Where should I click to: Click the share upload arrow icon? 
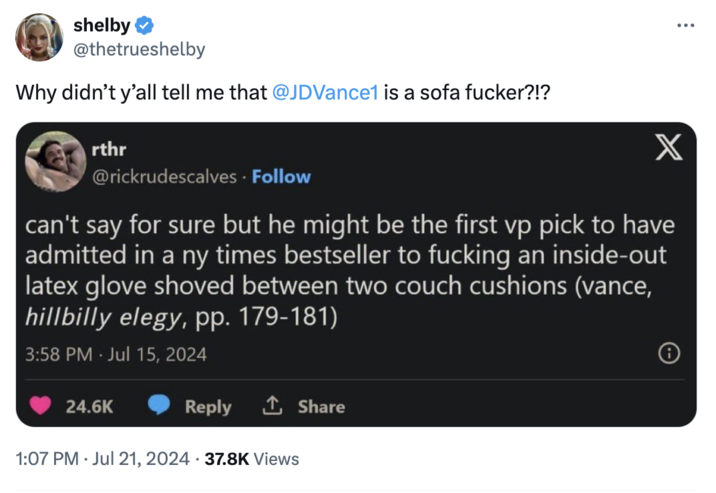coord(271,406)
